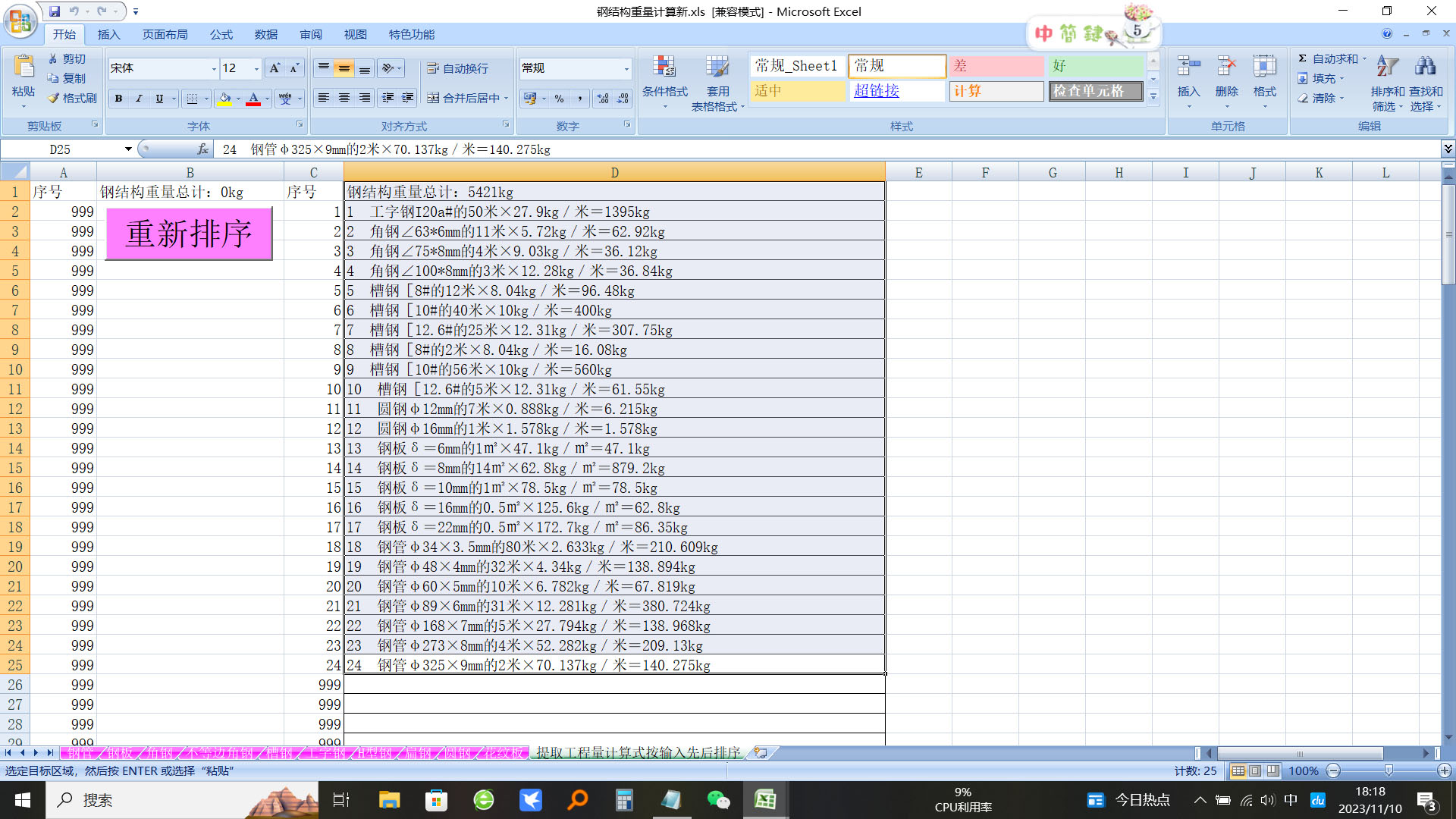Toggle Bold formatting

pyautogui.click(x=118, y=98)
